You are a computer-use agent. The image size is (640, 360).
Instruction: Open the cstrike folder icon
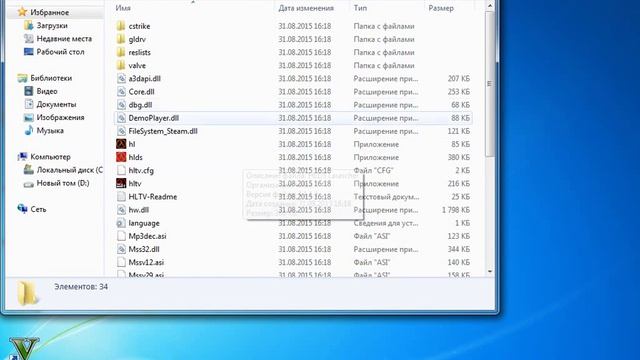point(121,26)
